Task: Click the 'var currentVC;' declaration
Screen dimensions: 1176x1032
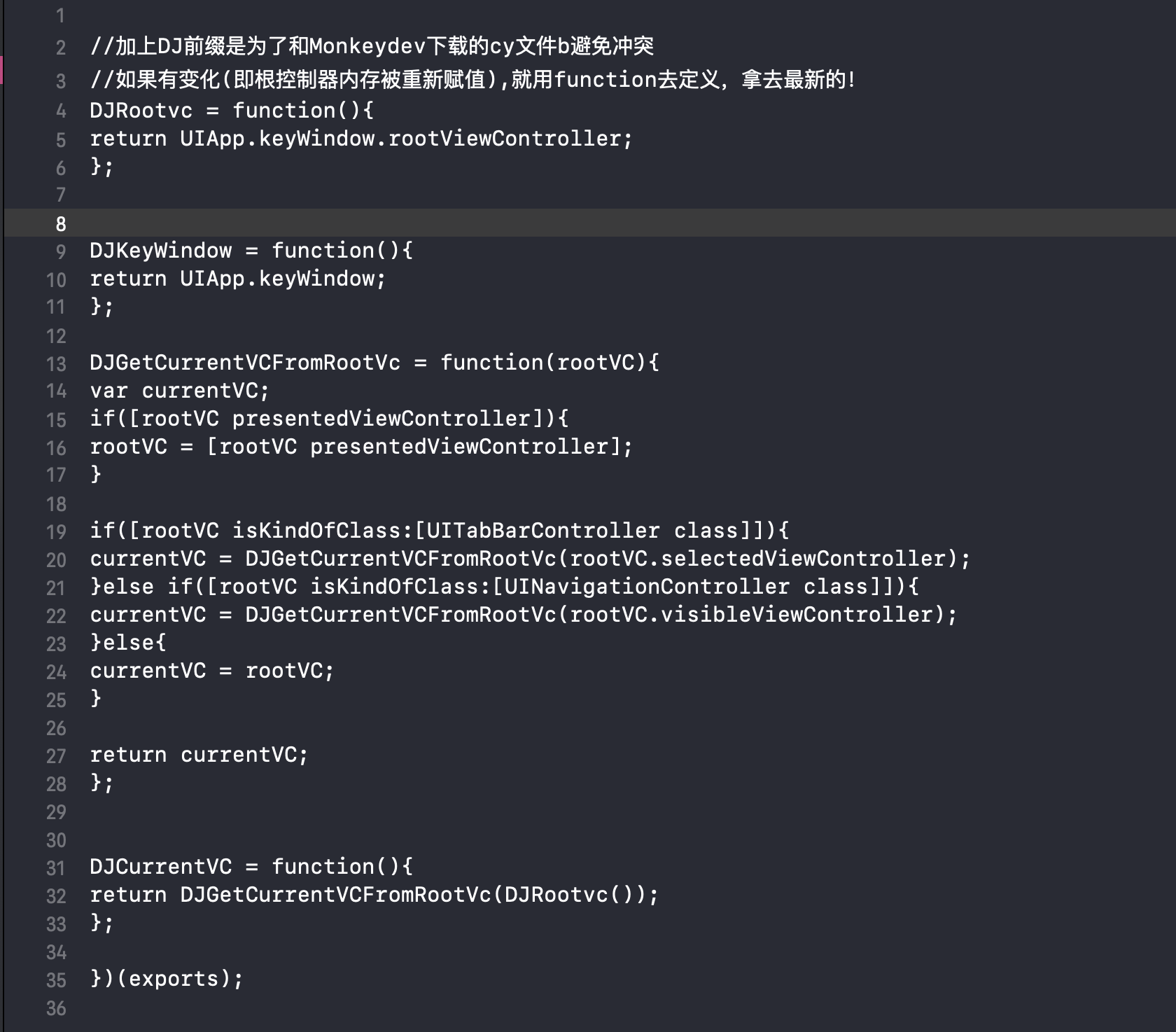Action: point(180,390)
